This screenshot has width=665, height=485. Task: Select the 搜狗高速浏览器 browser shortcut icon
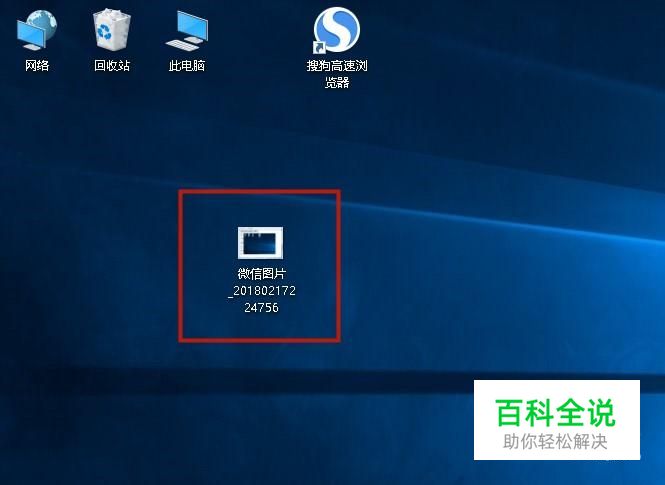pos(337,31)
